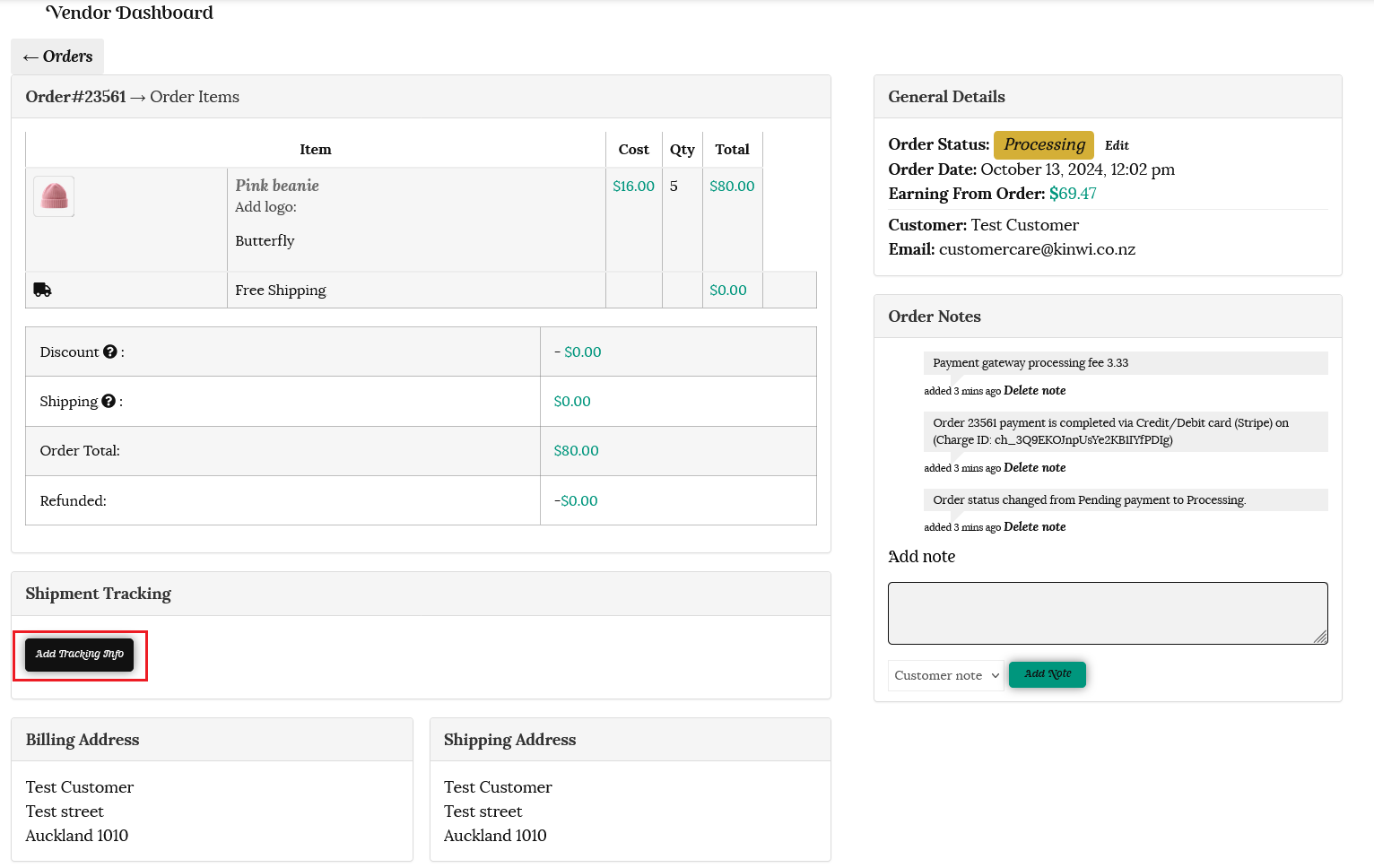This screenshot has height=868, width=1374.
Task: Open the Customer note type dropdown
Action: tap(946, 675)
